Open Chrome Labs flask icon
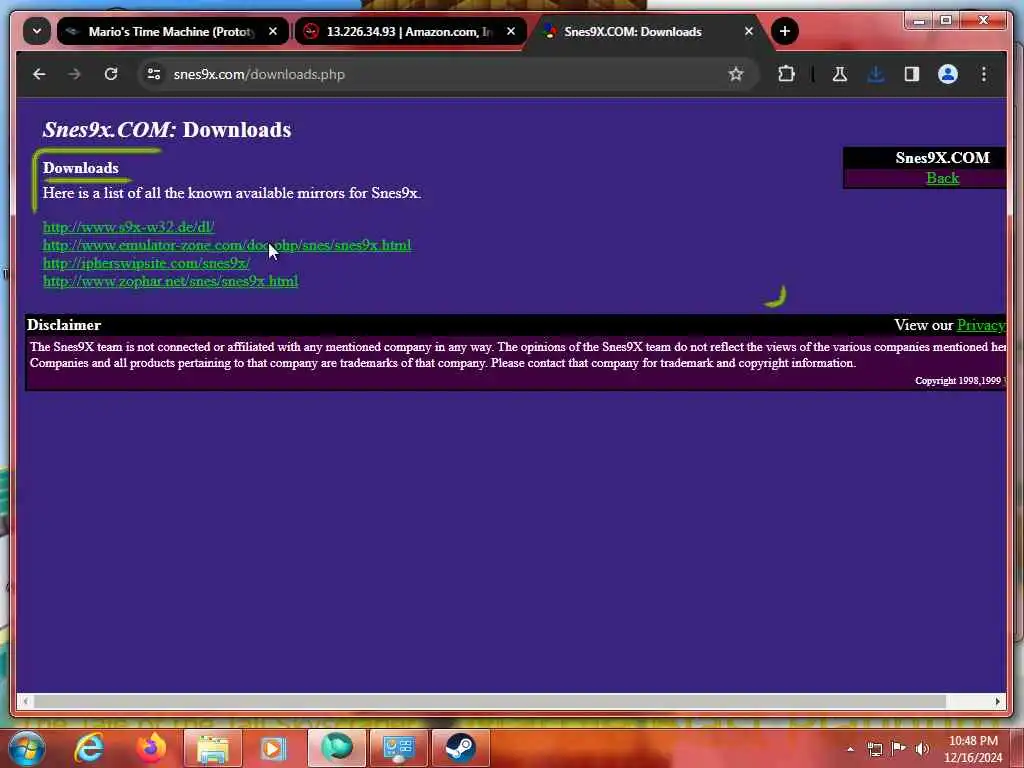Viewport: 1024px width, 768px height. pyautogui.click(x=840, y=74)
